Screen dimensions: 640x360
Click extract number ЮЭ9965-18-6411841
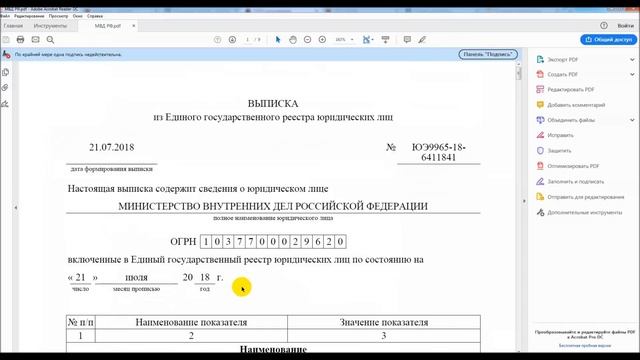[x=439, y=152]
